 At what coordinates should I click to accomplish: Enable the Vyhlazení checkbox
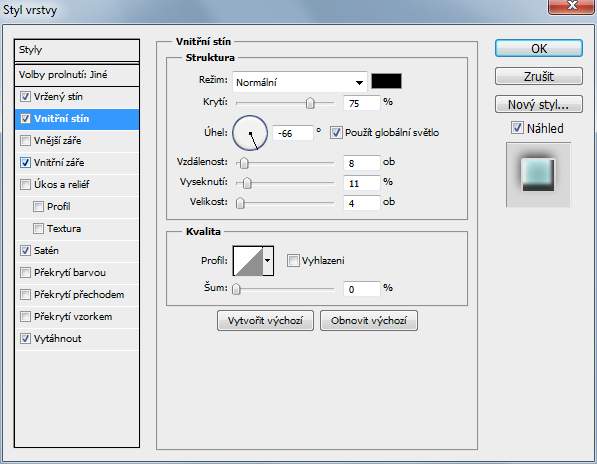click(293, 261)
